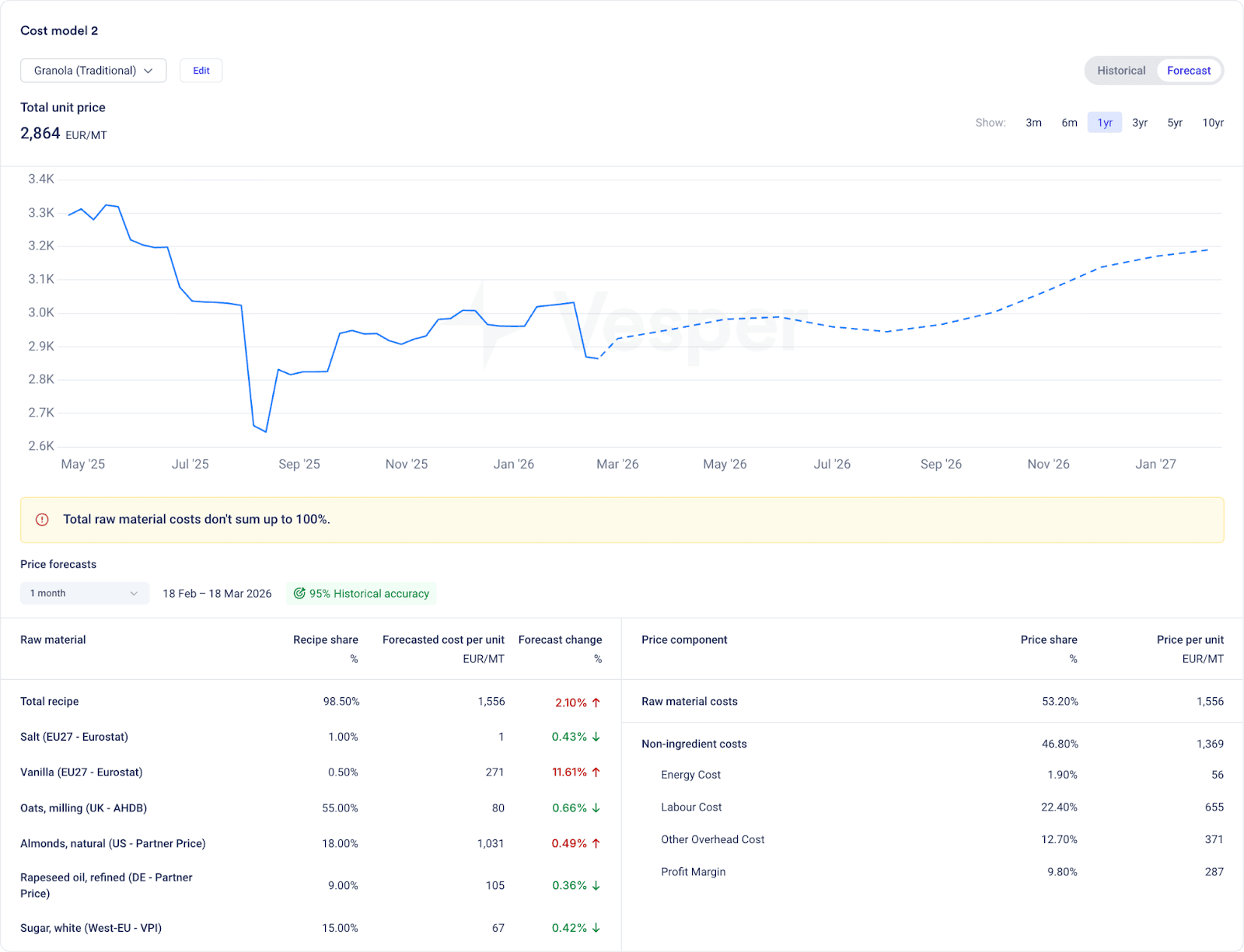
Task: Click the red up arrow beside Vanilla's forecast change
Action: point(596,772)
